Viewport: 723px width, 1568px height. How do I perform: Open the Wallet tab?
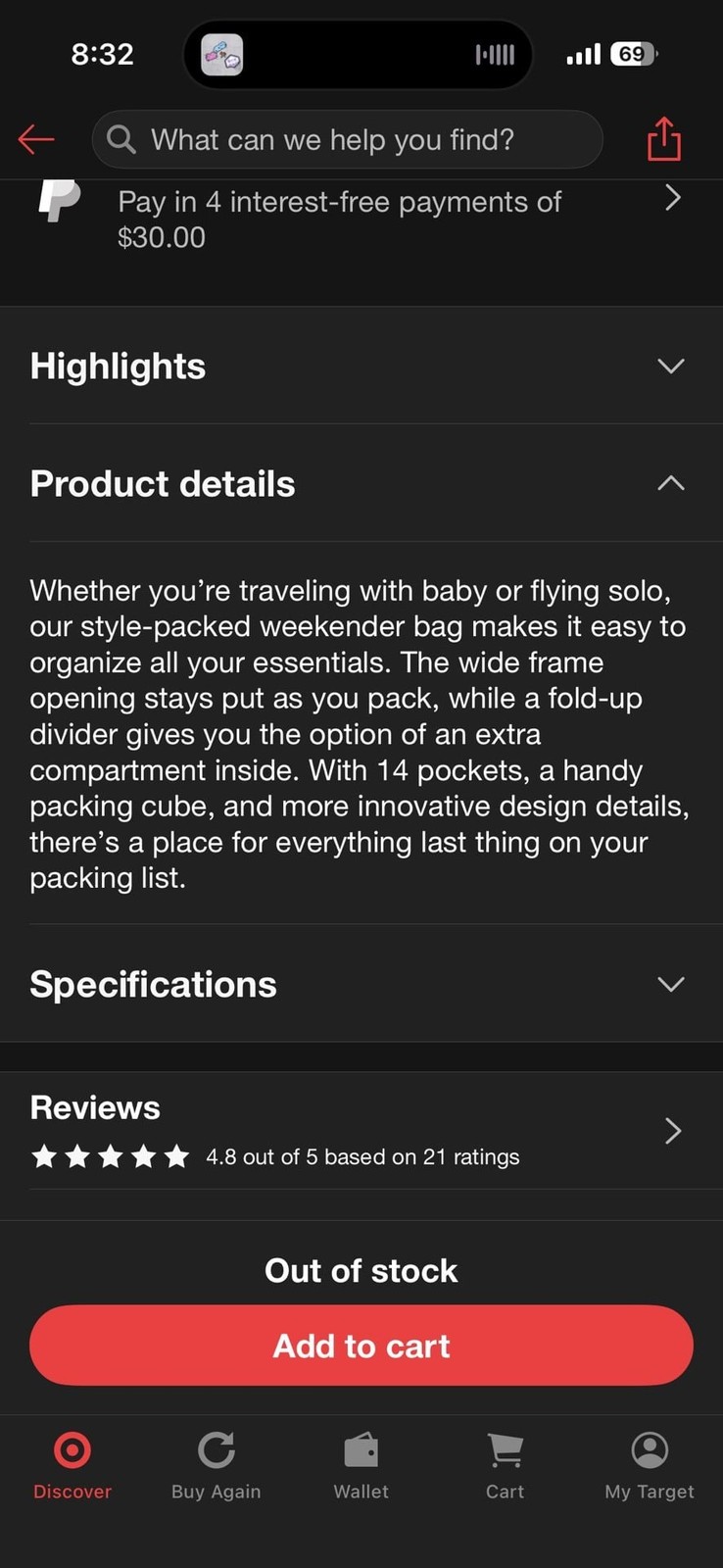click(x=361, y=1465)
